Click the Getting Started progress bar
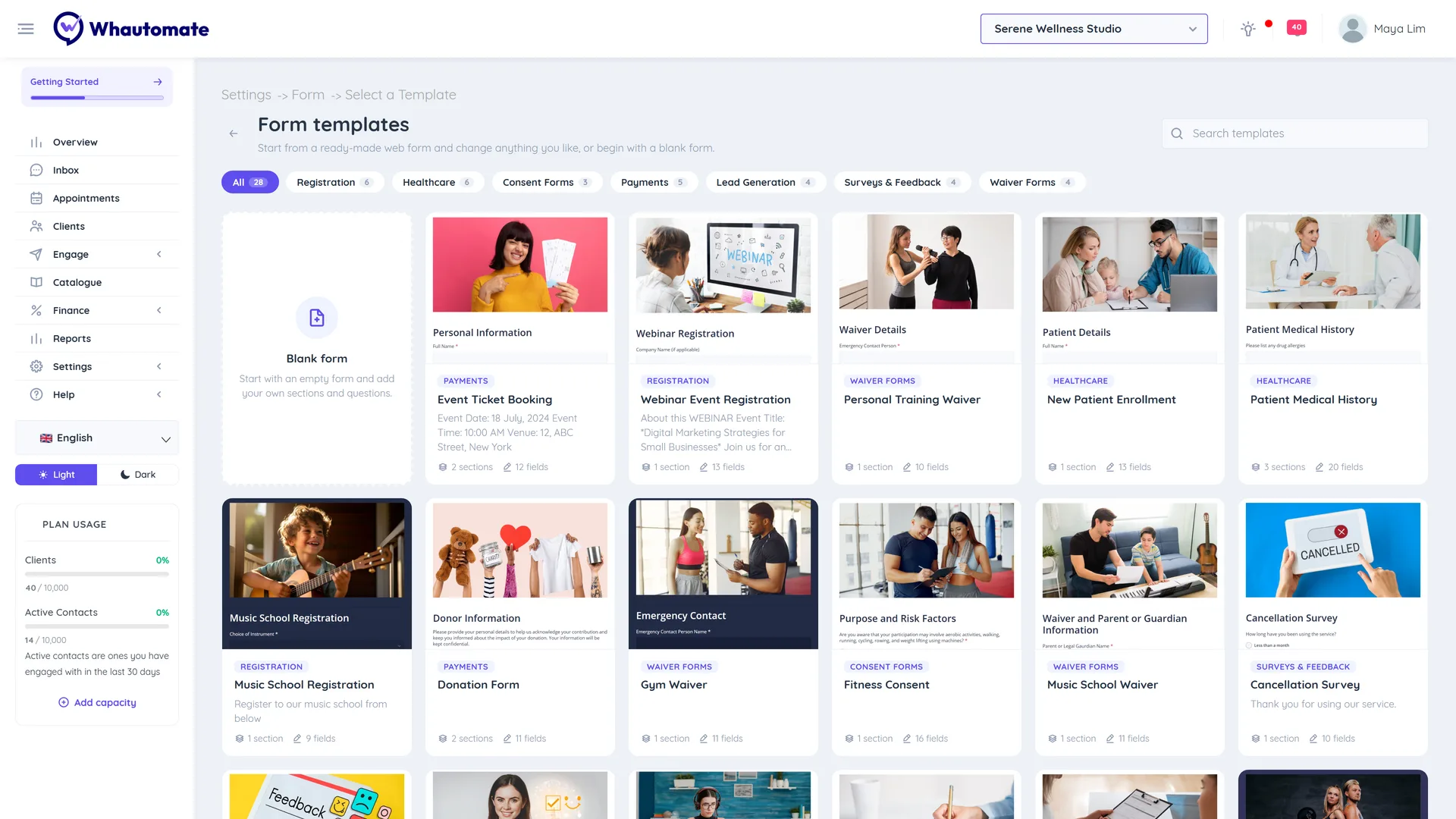 pos(97,98)
